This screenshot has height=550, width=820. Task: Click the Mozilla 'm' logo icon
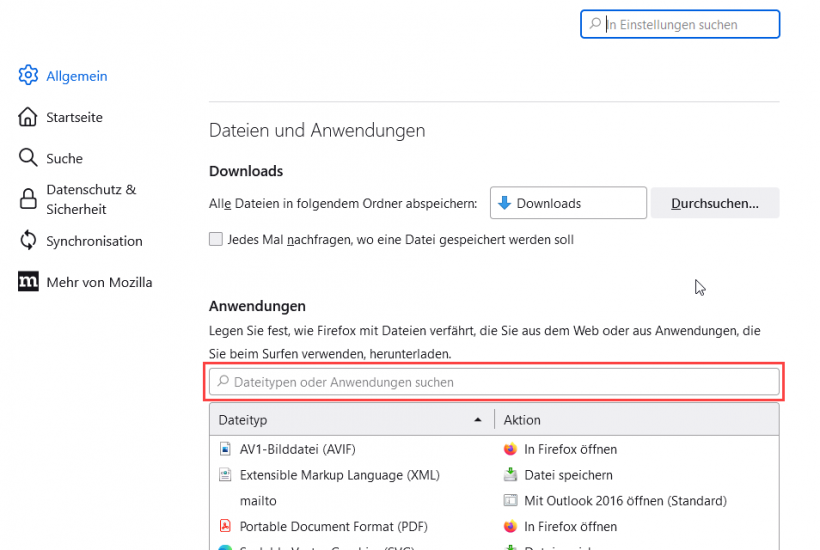[x=28, y=282]
